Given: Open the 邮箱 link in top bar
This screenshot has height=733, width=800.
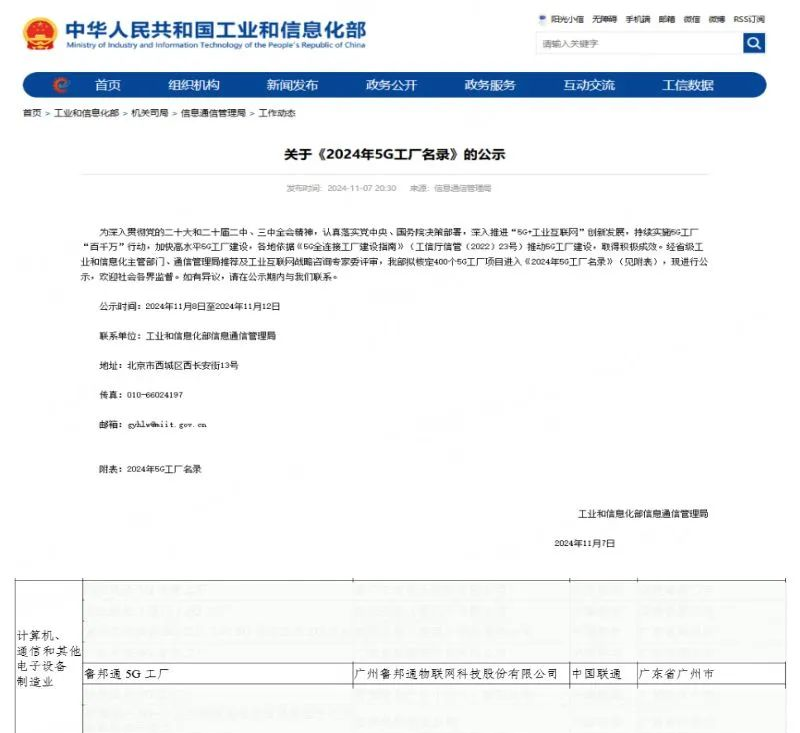Looking at the screenshot, I should 667,19.
